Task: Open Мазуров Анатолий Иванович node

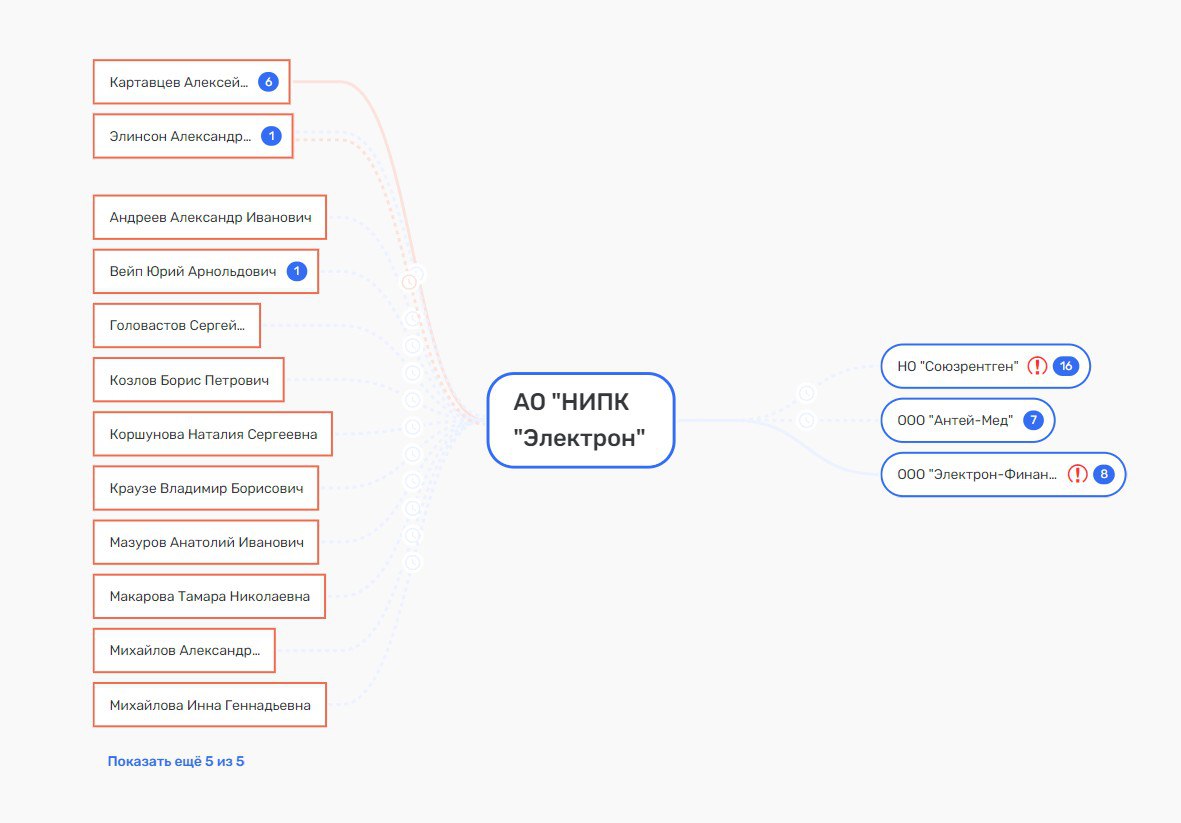Action: point(206,542)
